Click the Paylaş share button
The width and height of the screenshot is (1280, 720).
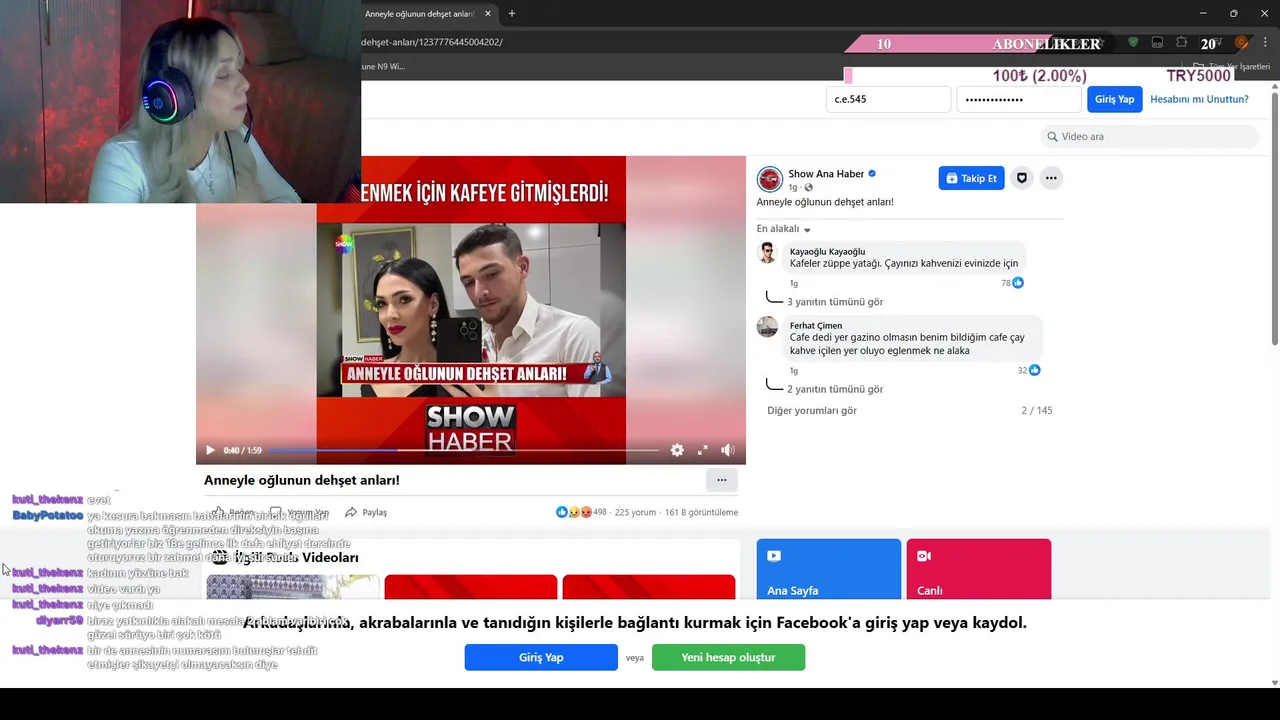[x=366, y=512]
